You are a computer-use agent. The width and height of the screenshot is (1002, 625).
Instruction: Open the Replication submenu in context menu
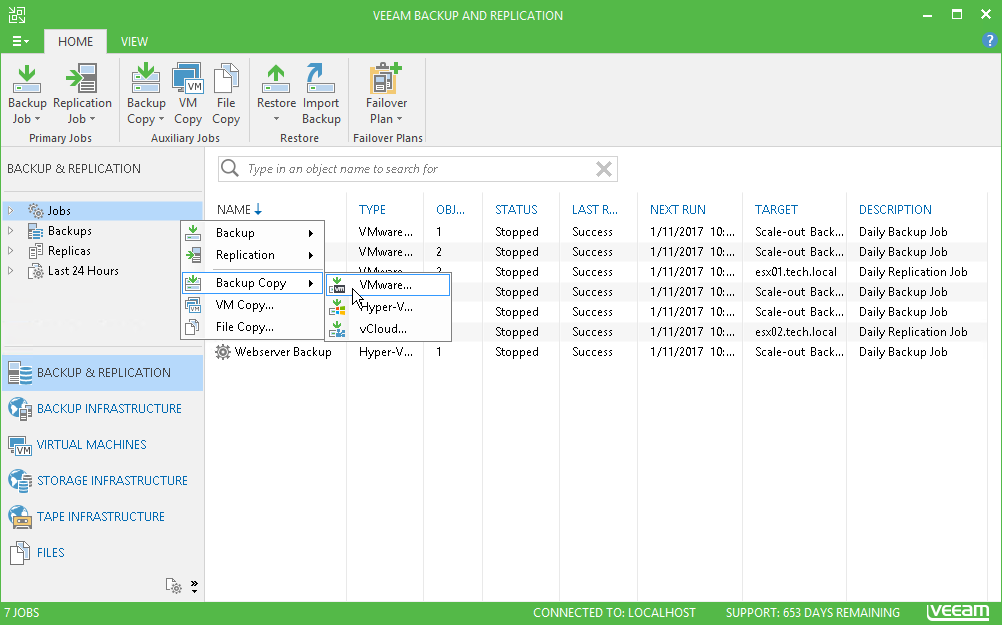(252, 255)
